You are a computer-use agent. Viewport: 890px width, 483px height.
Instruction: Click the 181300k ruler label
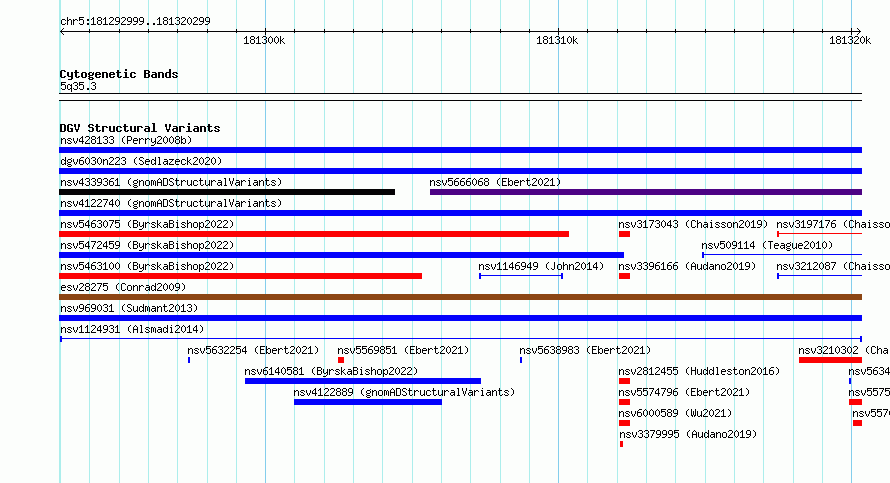point(264,40)
